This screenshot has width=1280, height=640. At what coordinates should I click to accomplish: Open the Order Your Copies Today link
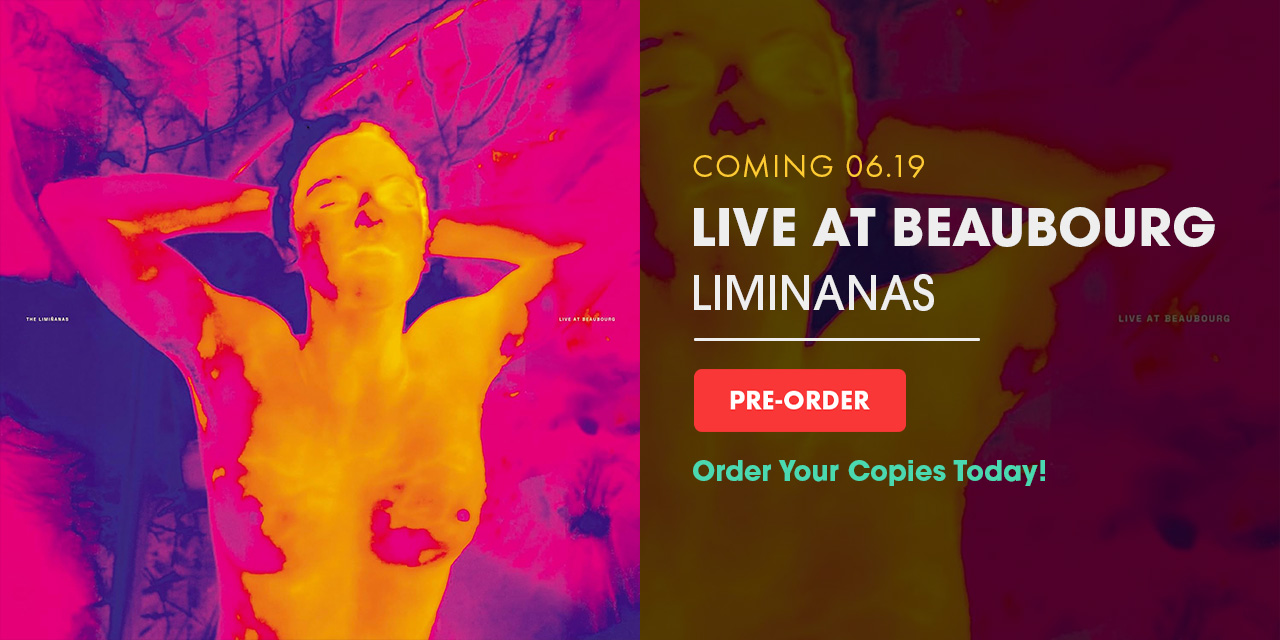tap(869, 471)
